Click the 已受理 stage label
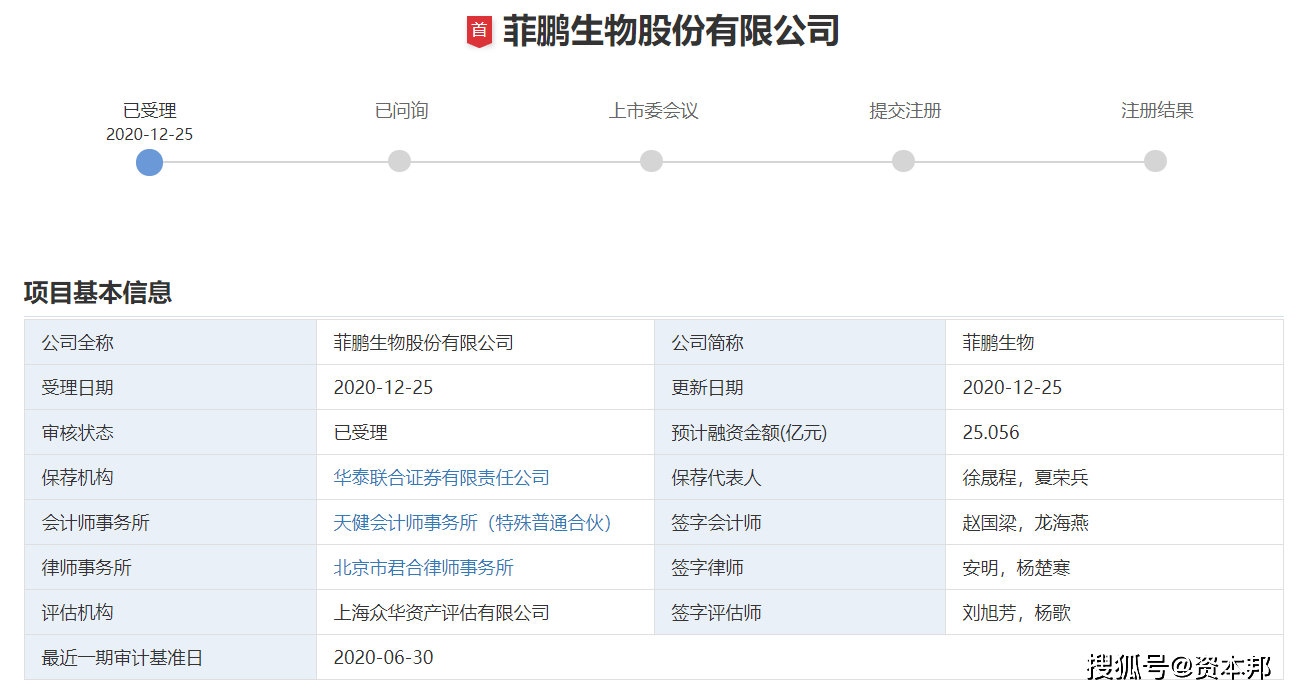Screen dimensions: 1302x695 point(149,111)
